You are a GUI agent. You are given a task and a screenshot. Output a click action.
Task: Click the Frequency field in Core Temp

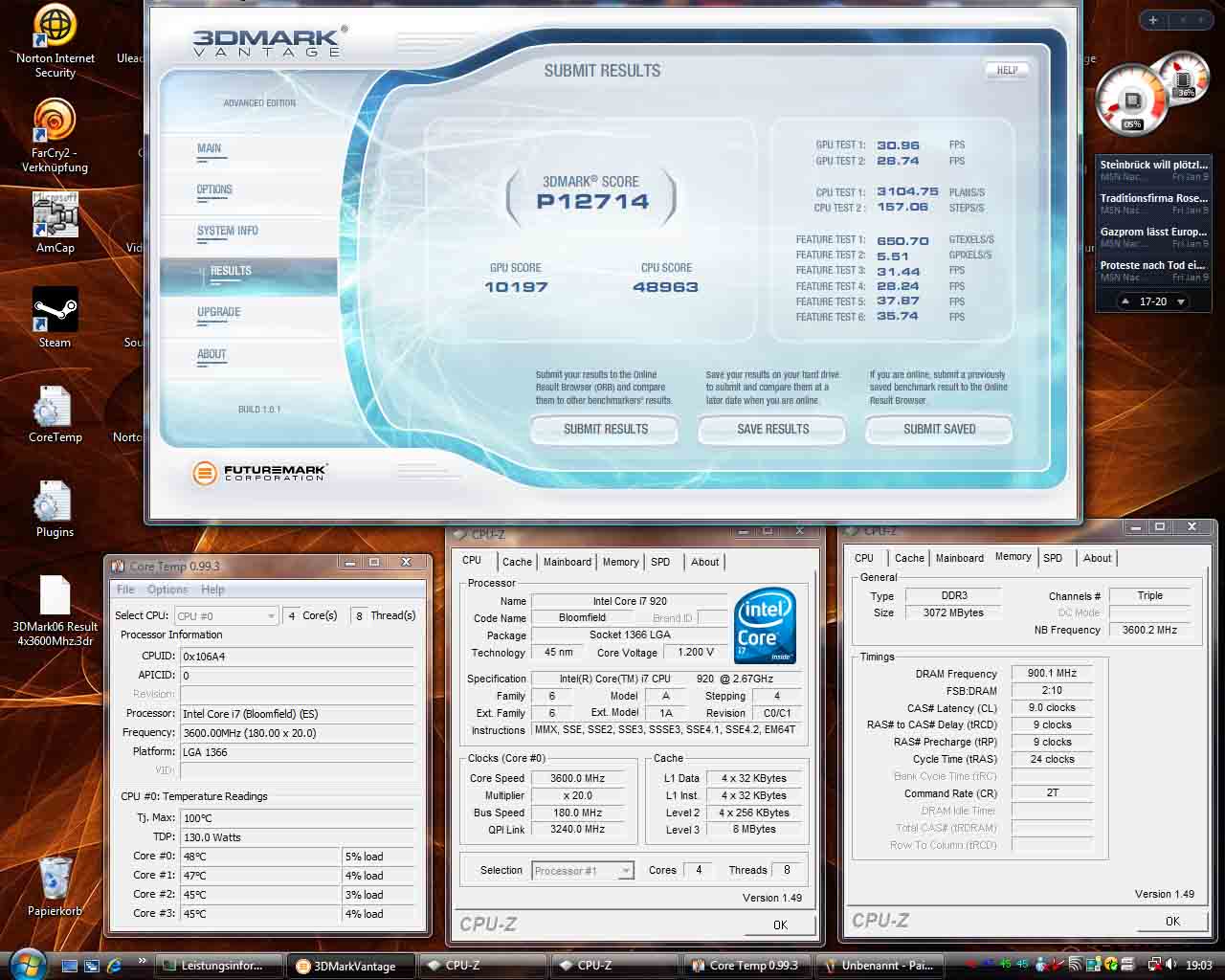tap(297, 733)
